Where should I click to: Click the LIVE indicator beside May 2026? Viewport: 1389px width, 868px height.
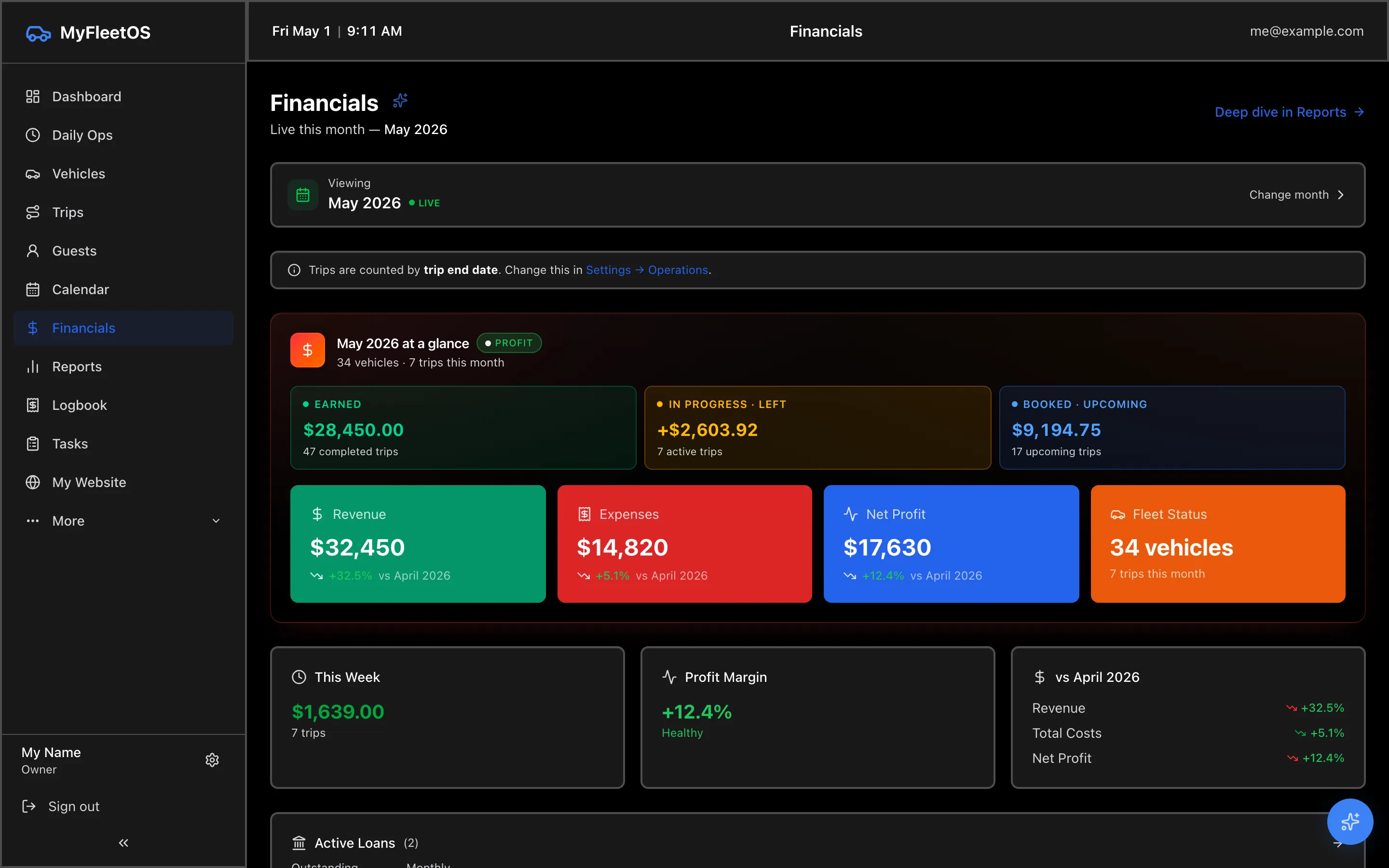(x=425, y=203)
